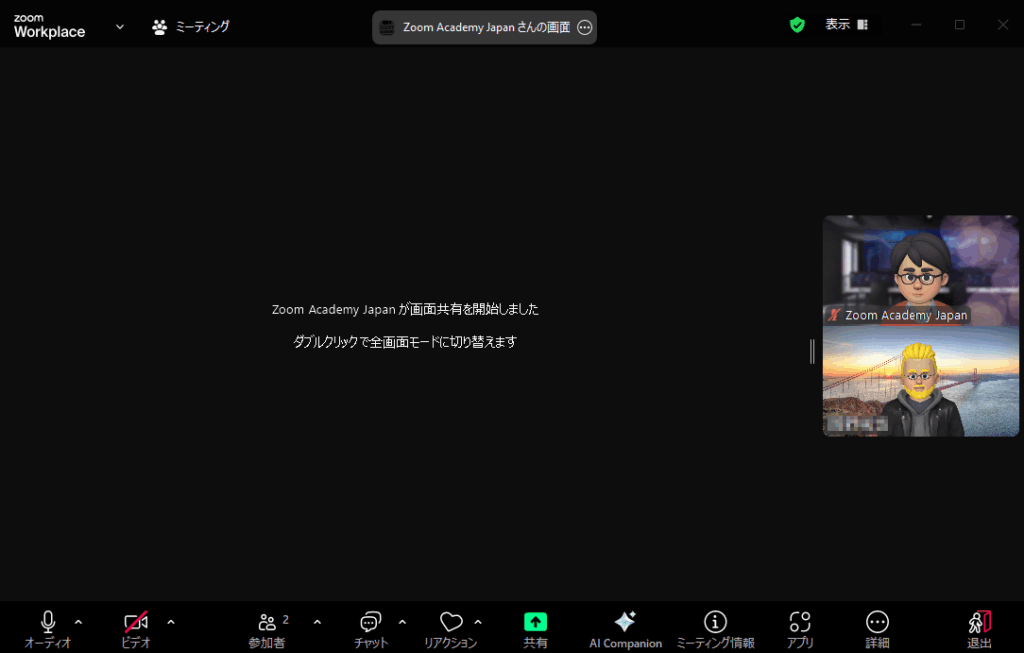Click the screen-share started message text

(x=405, y=309)
